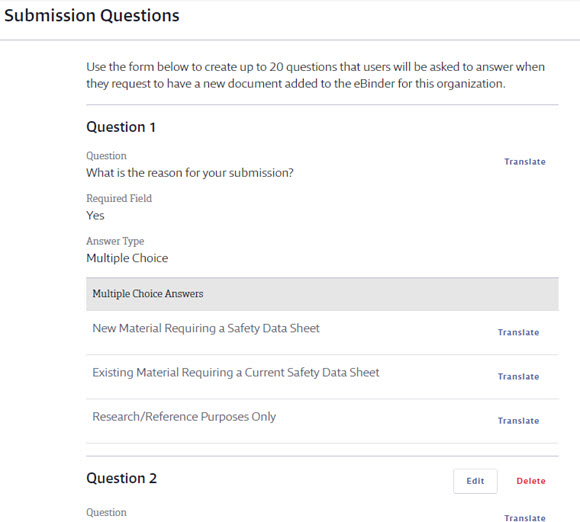This screenshot has width=580, height=522.
Task: Click the instructions paragraph about 20 questions
Action: coord(316,75)
